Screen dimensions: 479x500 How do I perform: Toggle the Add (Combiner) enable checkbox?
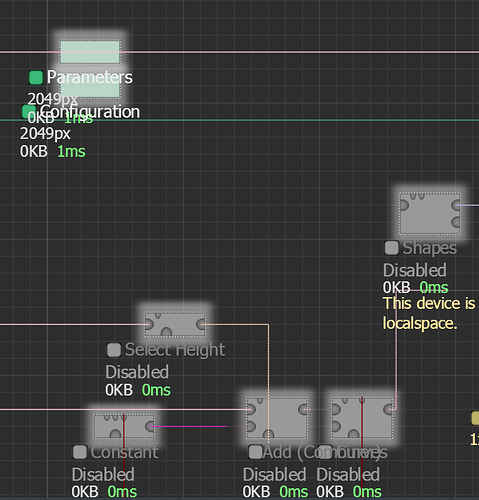(255, 452)
